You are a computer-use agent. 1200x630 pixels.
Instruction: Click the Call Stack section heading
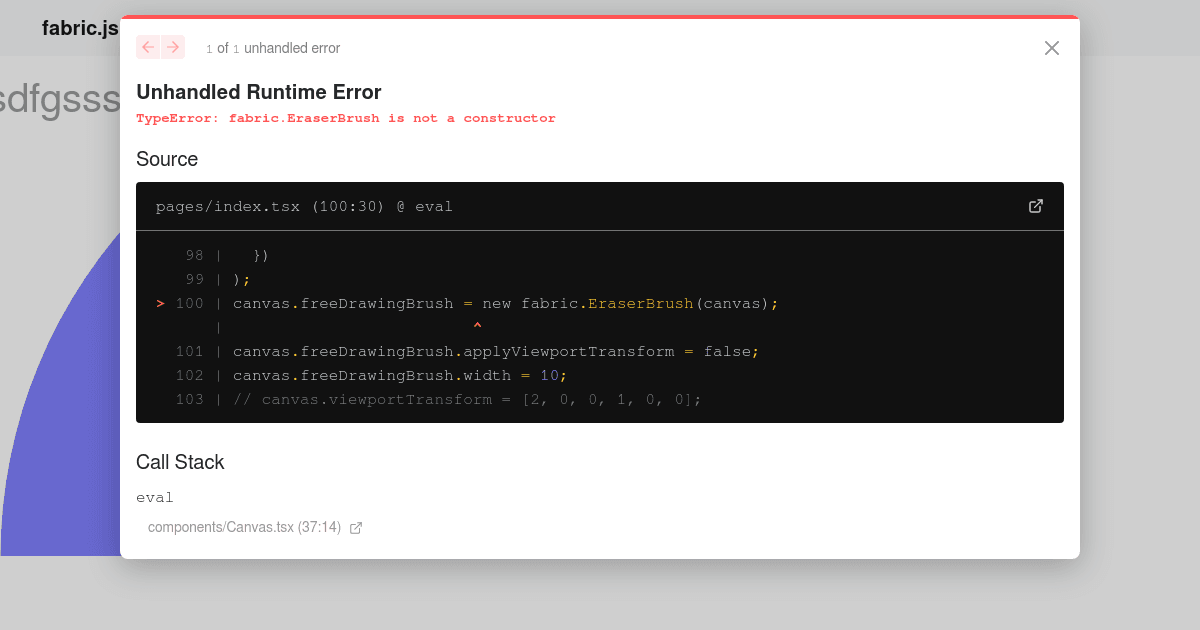[180, 462]
